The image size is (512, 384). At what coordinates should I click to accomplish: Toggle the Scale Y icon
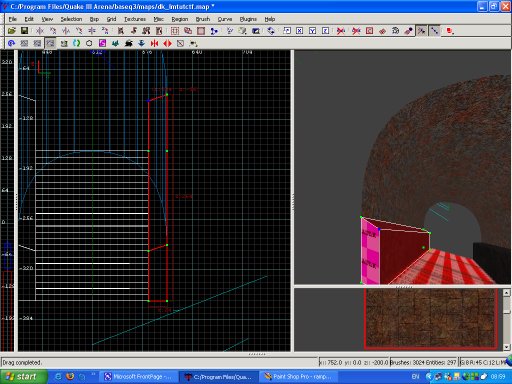pos(313,31)
